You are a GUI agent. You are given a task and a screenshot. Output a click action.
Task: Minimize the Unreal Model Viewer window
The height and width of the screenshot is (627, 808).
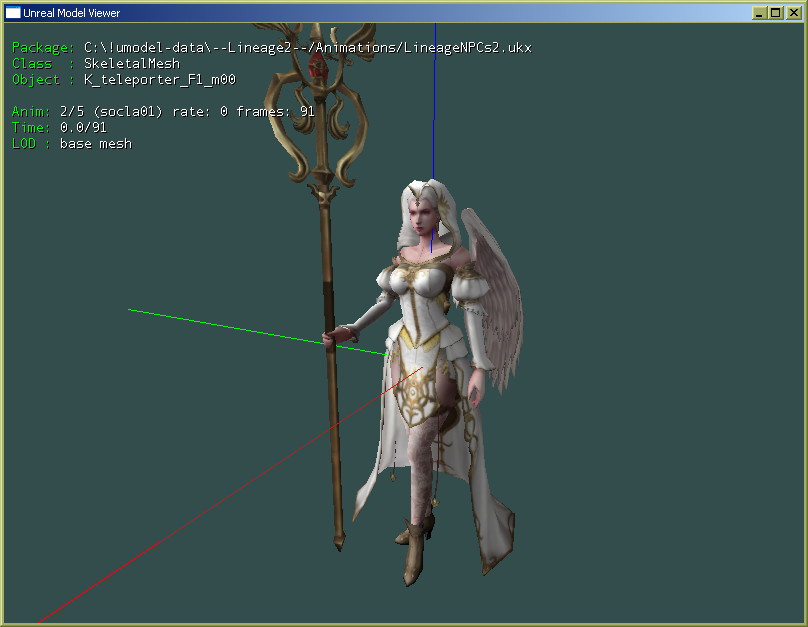pos(759,13)
